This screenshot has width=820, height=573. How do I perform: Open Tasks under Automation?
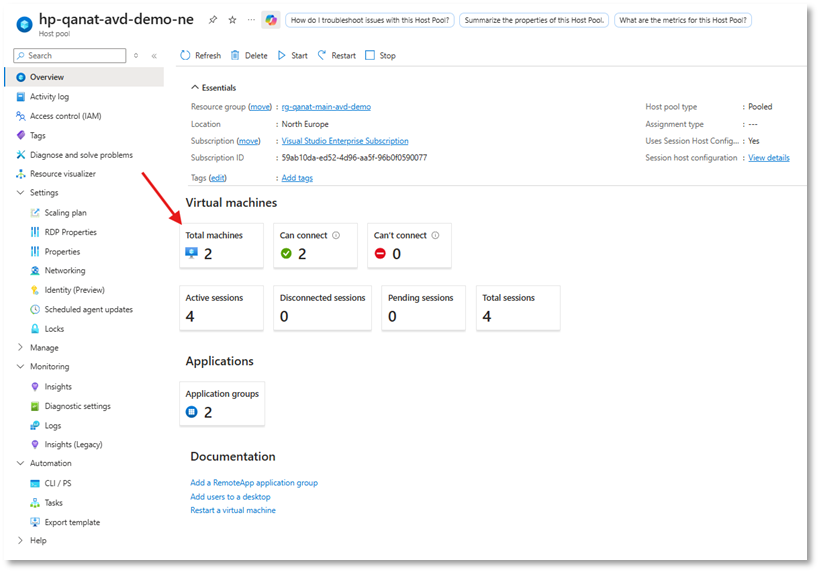click(53, 502)
